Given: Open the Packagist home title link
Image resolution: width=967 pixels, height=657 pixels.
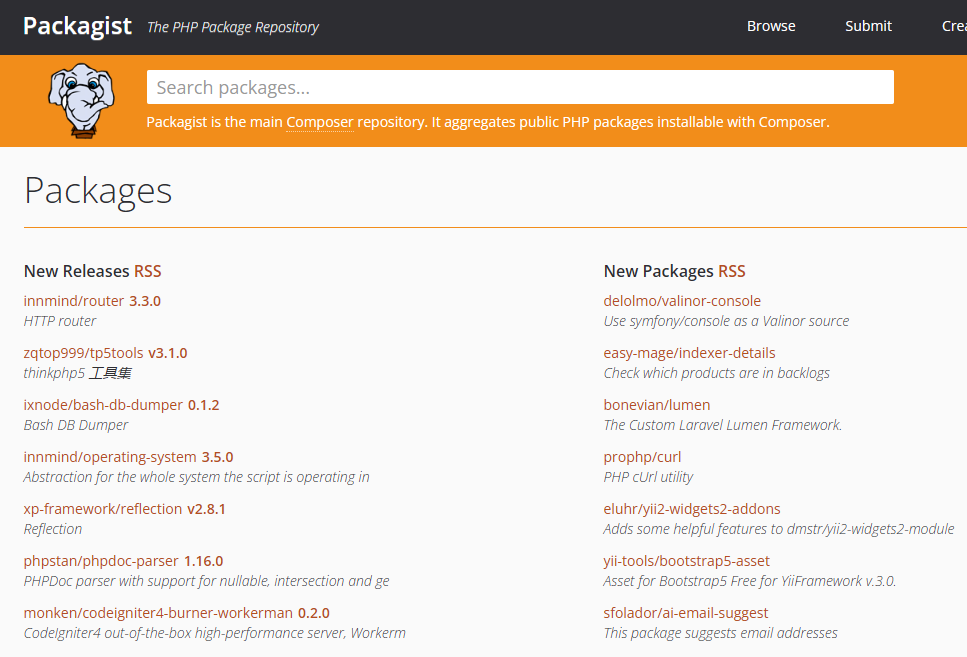Looking at the screenshot, I should point(77,26).
